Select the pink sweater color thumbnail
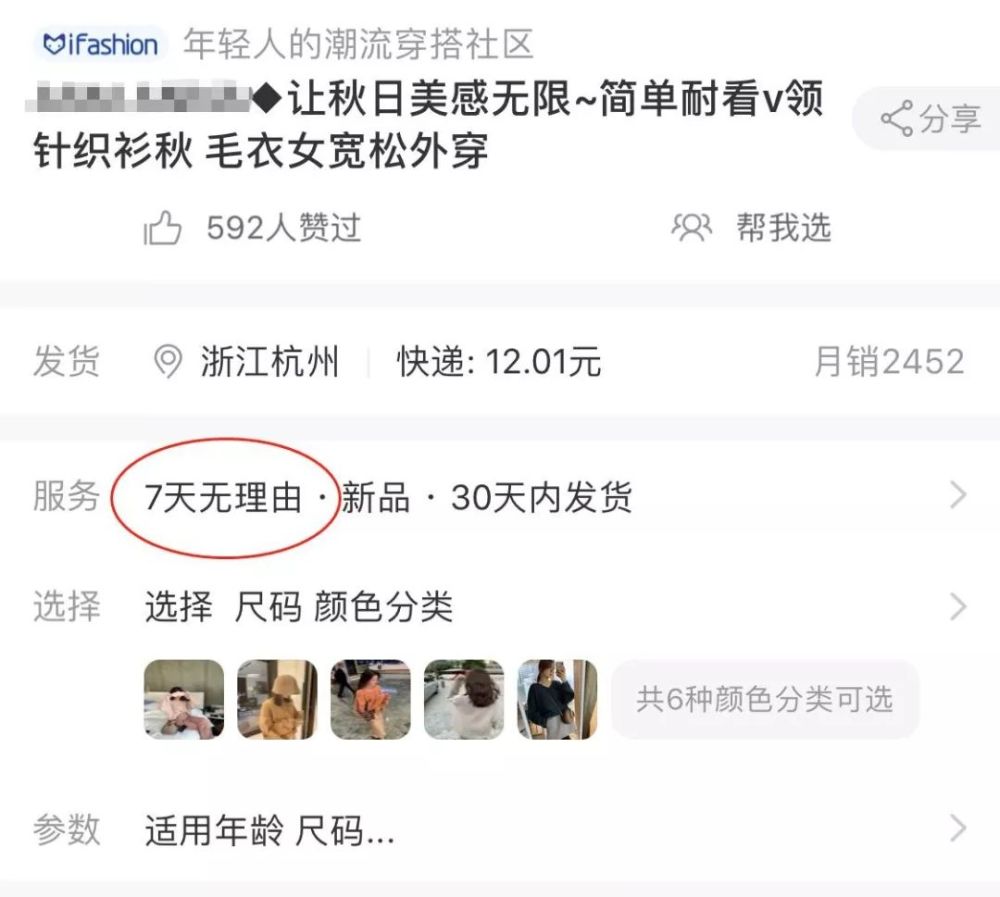Image resolution: width=1000 pixels, height=897 pixels. point(184,699)
